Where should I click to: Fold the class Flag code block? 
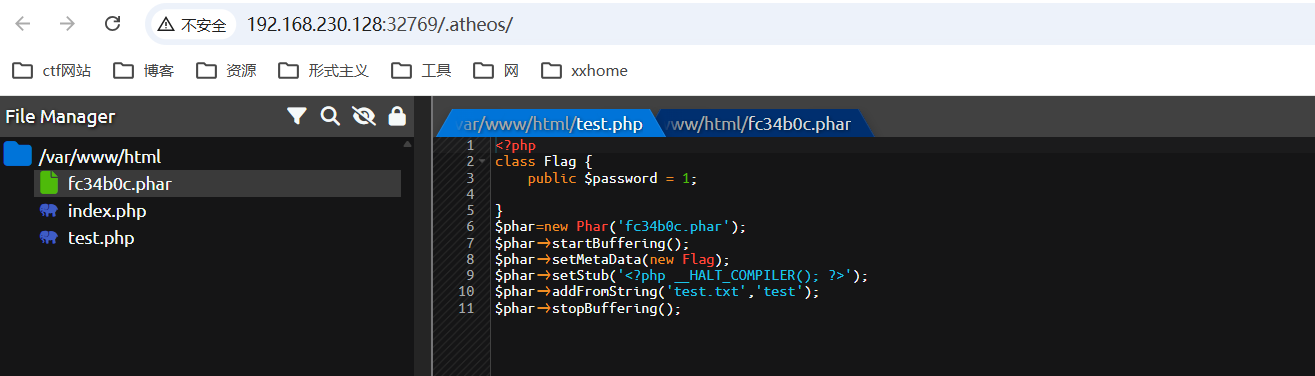(x=482, y=161)
